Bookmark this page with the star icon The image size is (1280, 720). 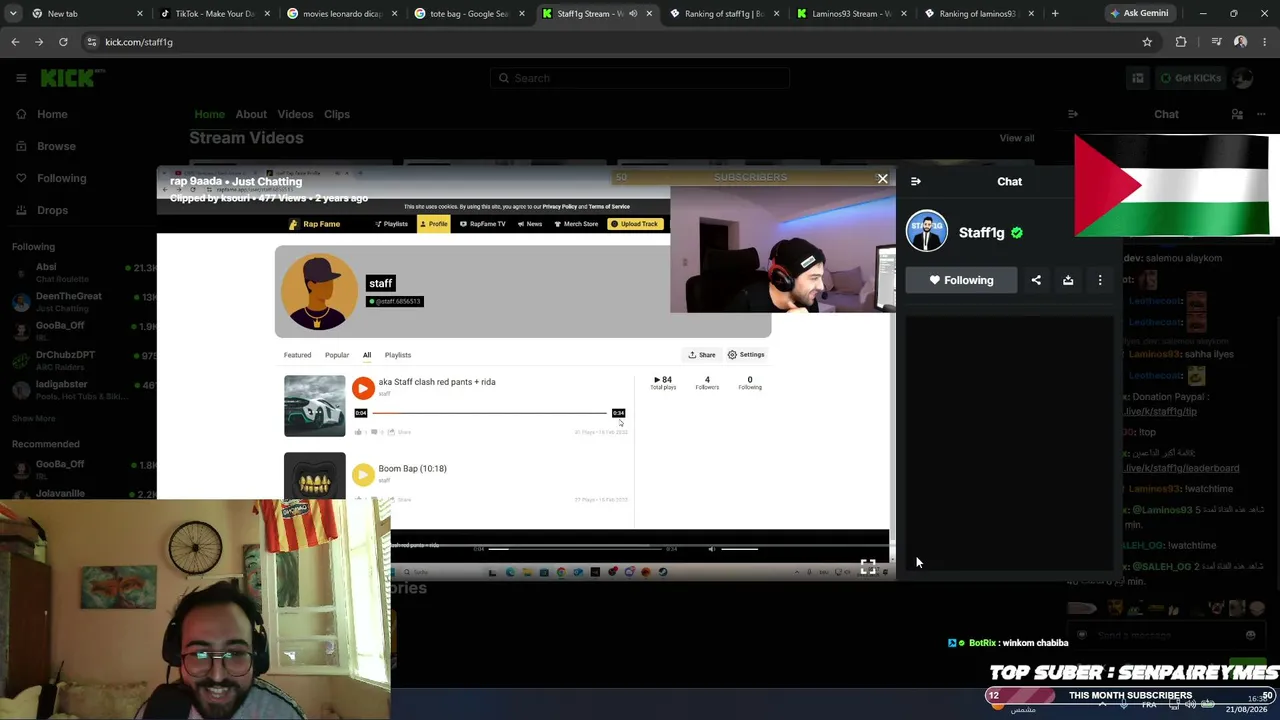coord(1147,42)
